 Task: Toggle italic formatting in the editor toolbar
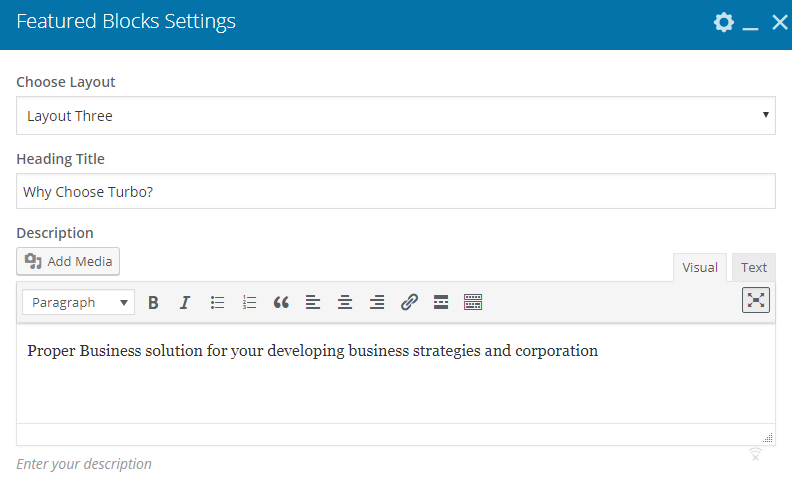click(185, 302)
